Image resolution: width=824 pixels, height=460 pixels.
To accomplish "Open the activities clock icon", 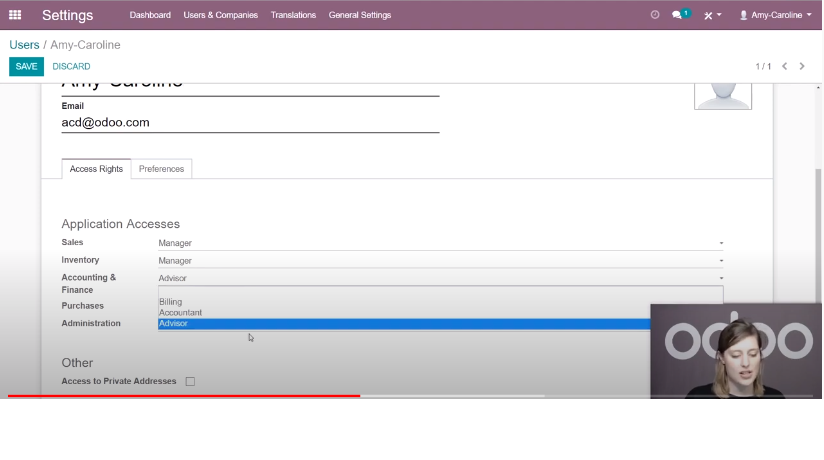I will [655, 15].
